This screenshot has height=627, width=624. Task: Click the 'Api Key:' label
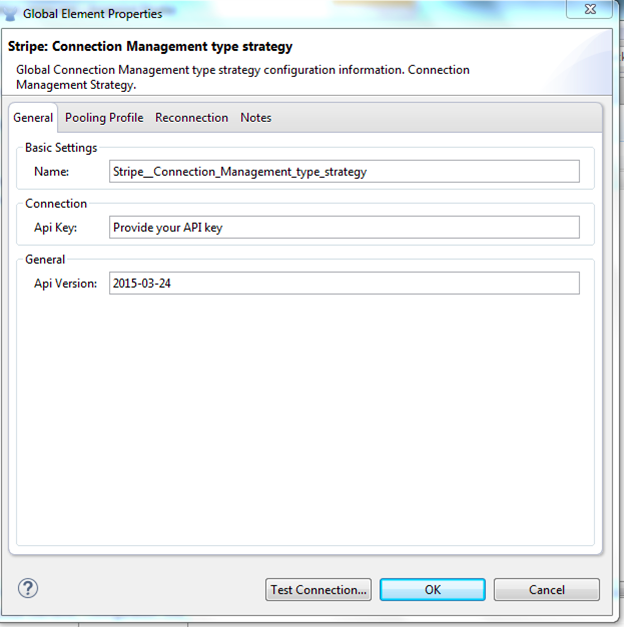(x=56, y=228)
